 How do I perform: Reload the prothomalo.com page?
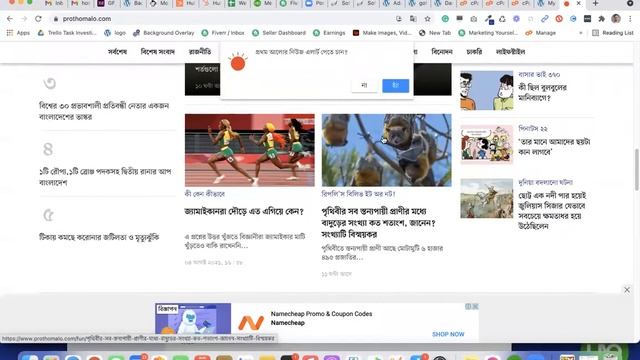tap(38, 19)
